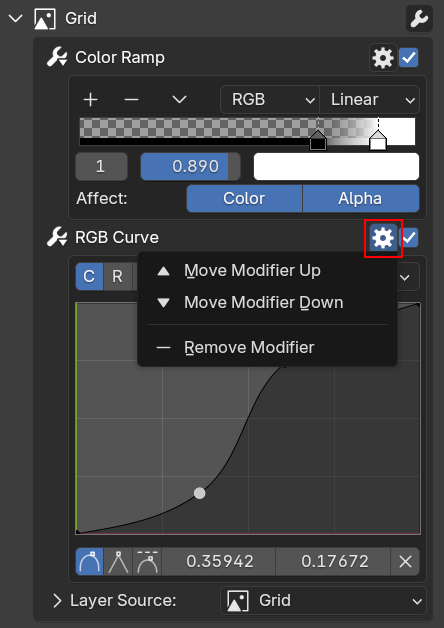Screen dimensions: 444x628
Task: Toggle the Affect Alpha button
Action: 361,199
